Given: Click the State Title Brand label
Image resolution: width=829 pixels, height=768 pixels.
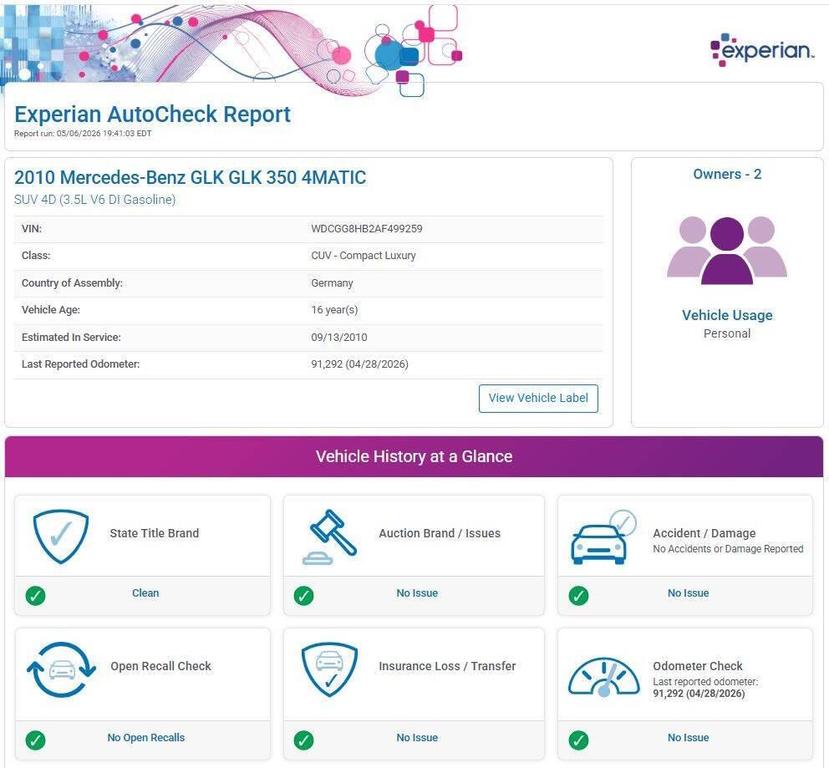Looking at the screenshot, I should (154, 533).
